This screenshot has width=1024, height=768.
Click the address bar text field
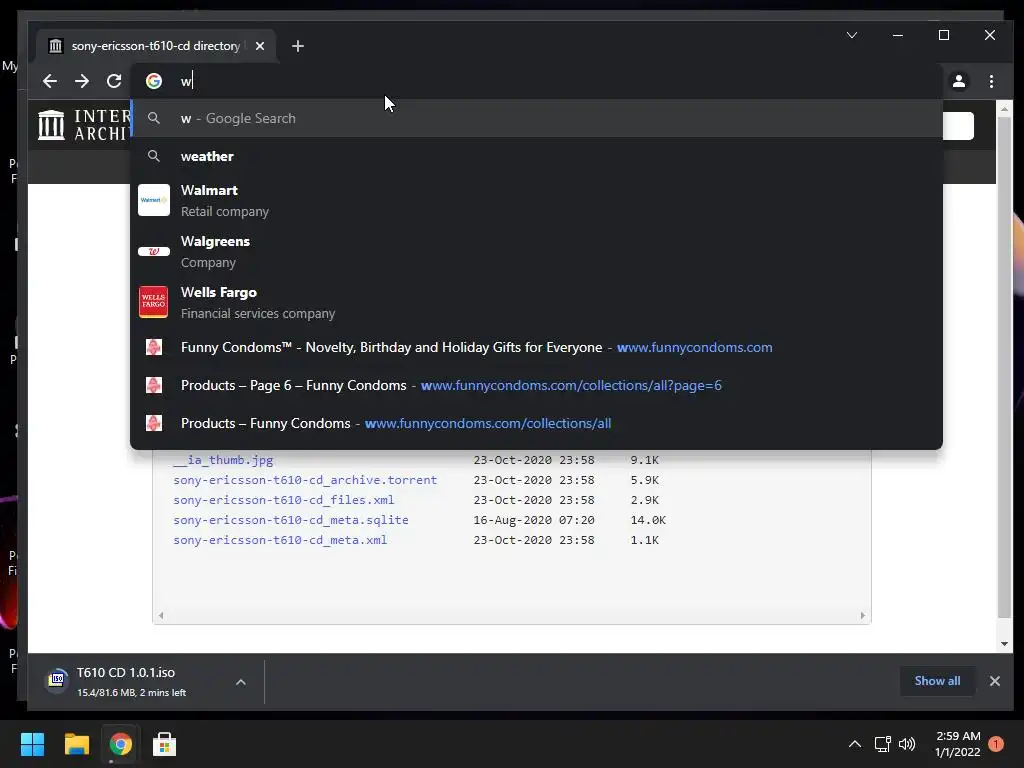tap(536, 81)
